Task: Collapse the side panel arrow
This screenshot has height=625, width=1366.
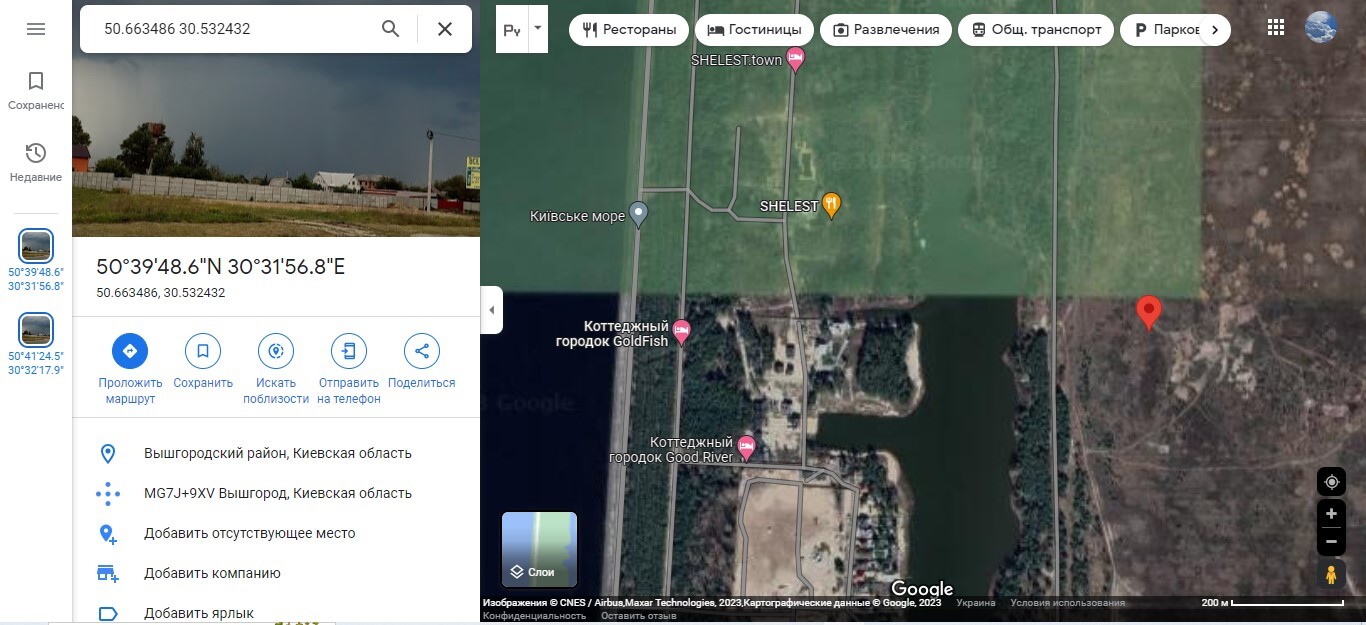Action: pos(491,310)
